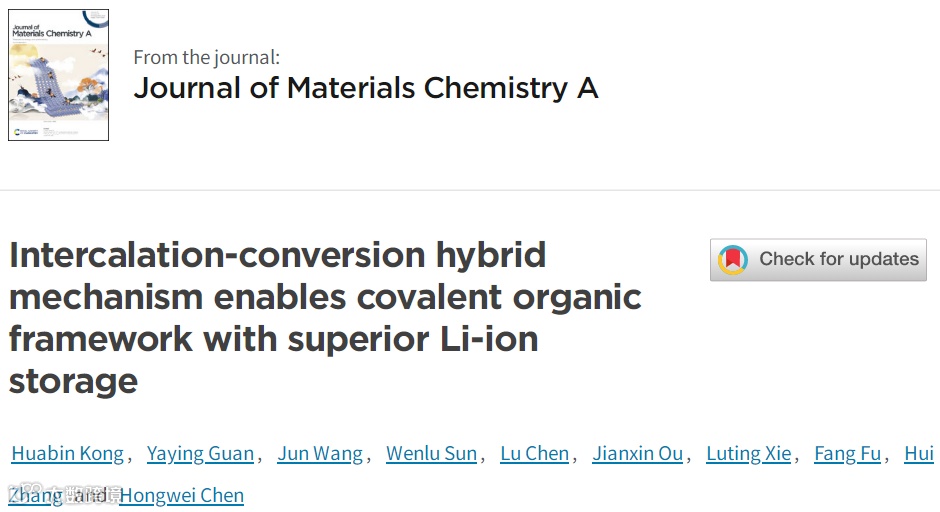Viewport: 940px width, 512px height.
Task: Open Hongwei Chen's author link
Action: [x=181, y=496]
